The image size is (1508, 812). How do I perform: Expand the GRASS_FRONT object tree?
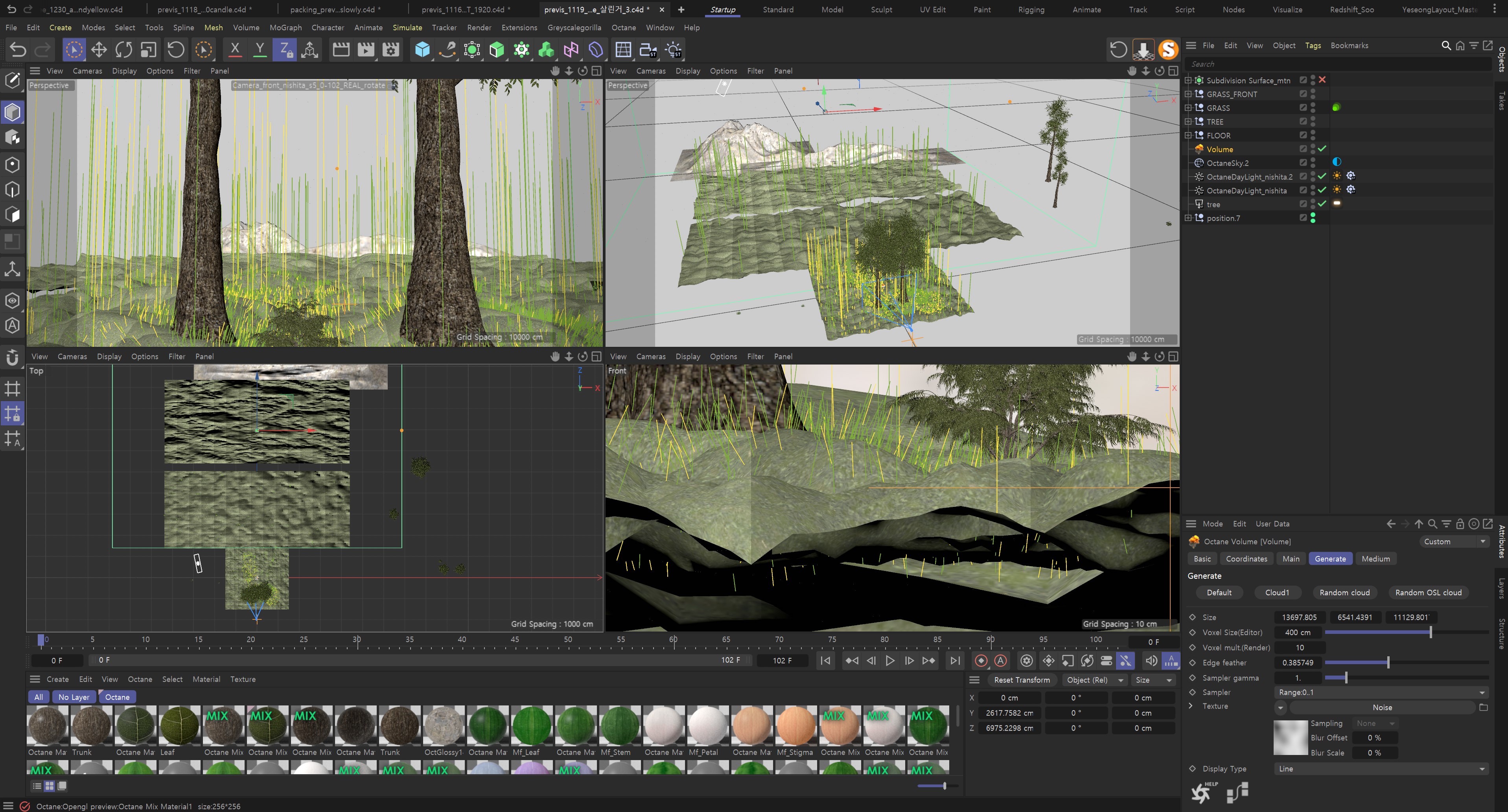[1188, 94]
